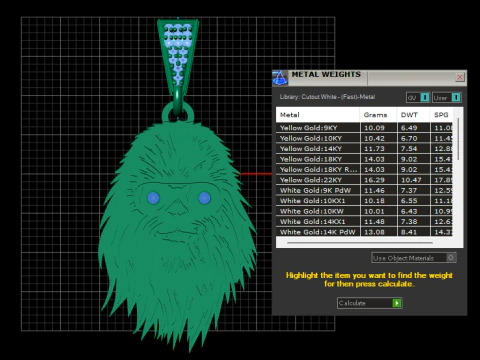Select the White Gold:10KW row
This screenshot has height=360, width=480.
364,211
